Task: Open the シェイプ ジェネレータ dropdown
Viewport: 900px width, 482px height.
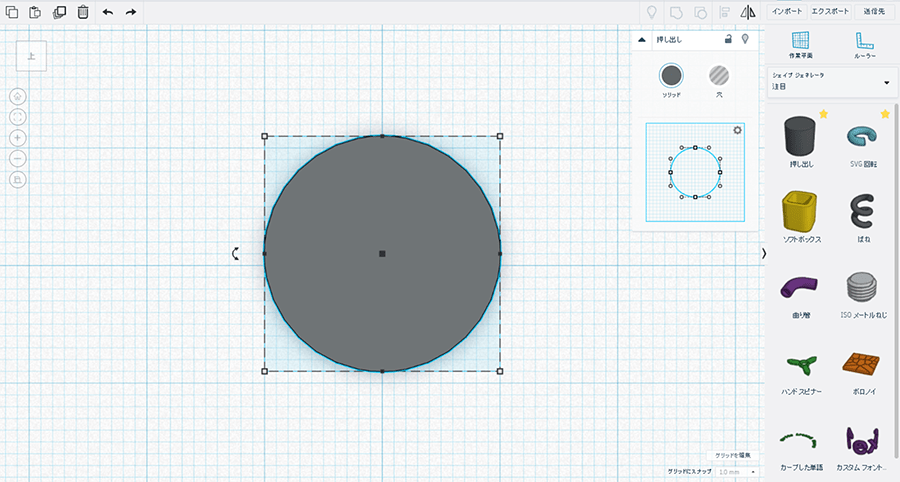Action: tap(831, 81)
